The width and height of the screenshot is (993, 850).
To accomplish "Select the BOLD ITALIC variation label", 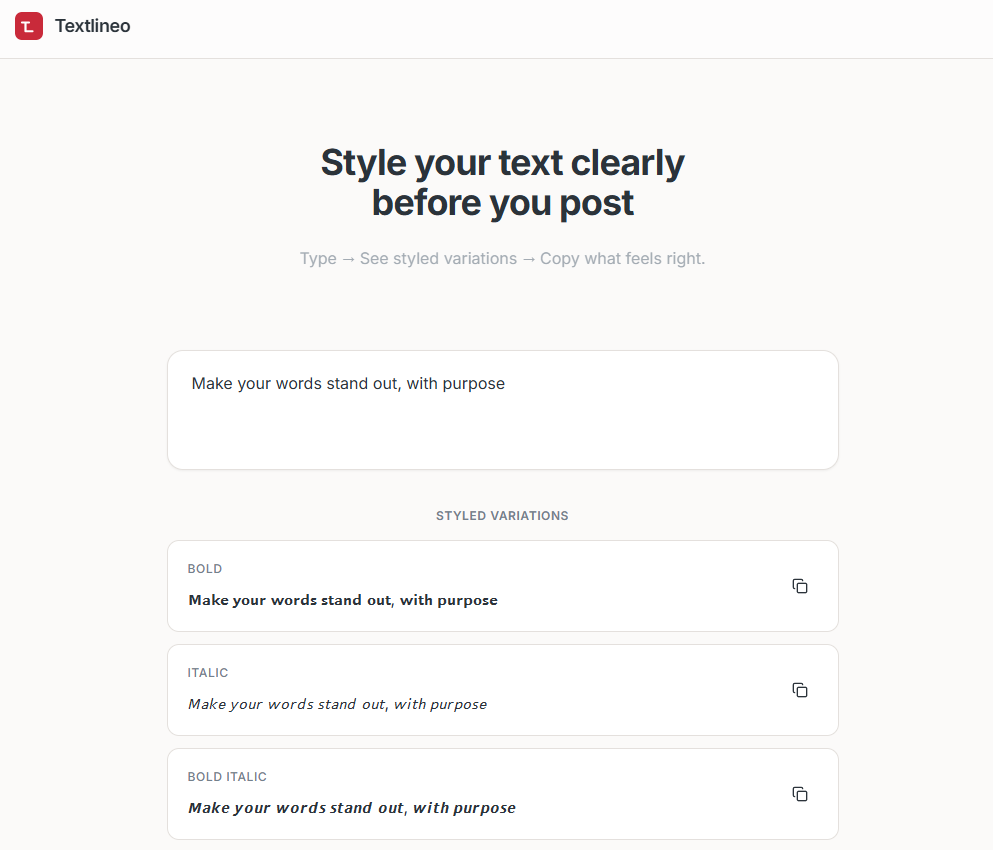I will pos(227,776).
